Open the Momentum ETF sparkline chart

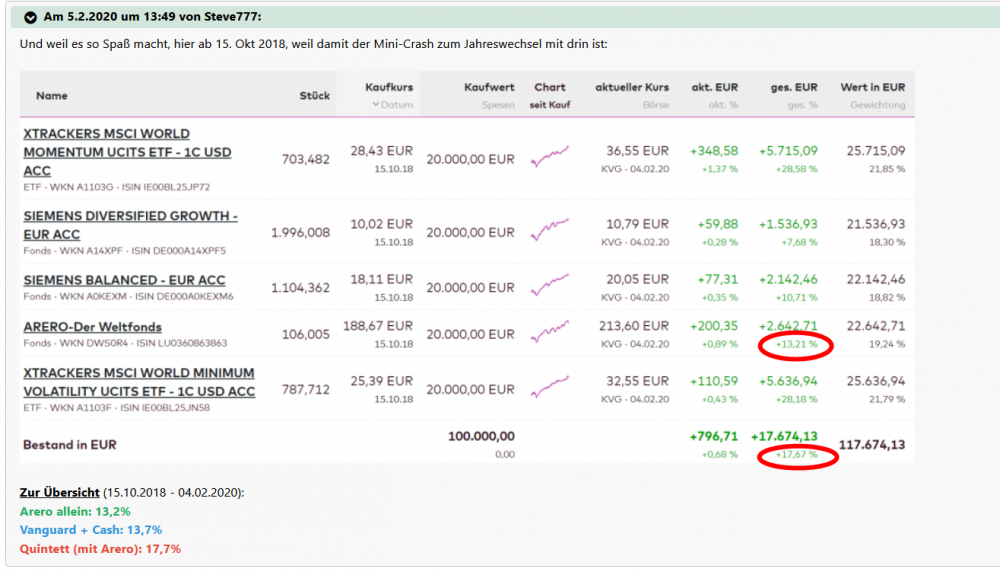click(x=549, y=156)
